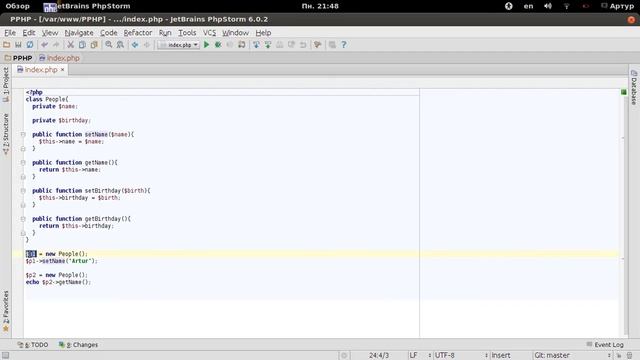Open the LF line separator selector
The image size is (640, 360).
pos(419,356)
